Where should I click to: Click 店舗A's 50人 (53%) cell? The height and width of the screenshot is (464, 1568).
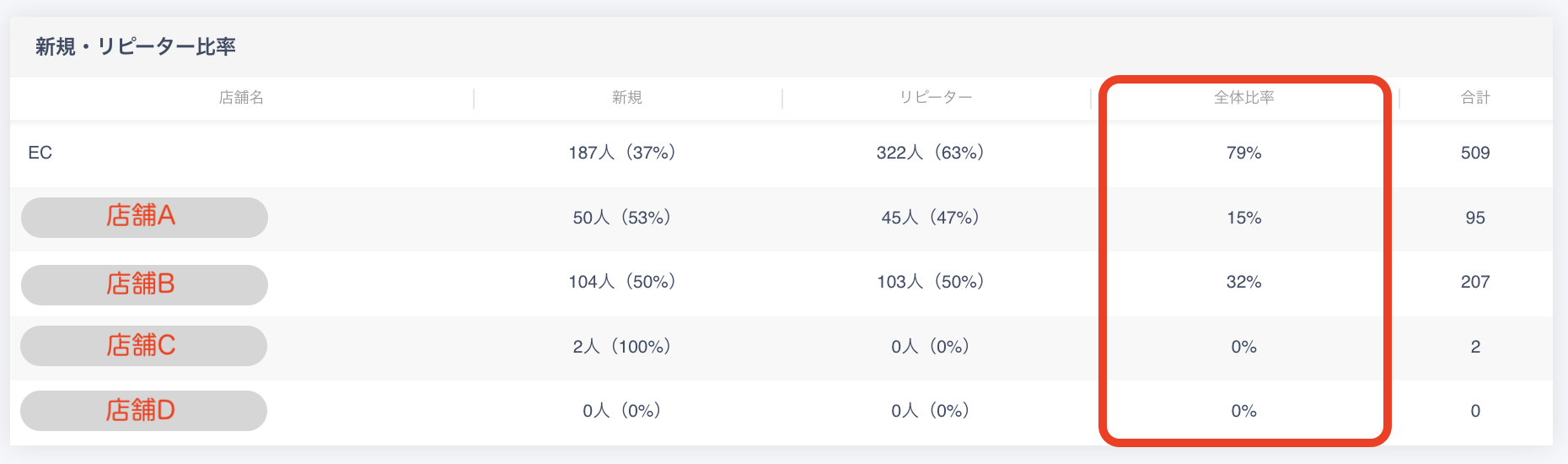point(622,218)
